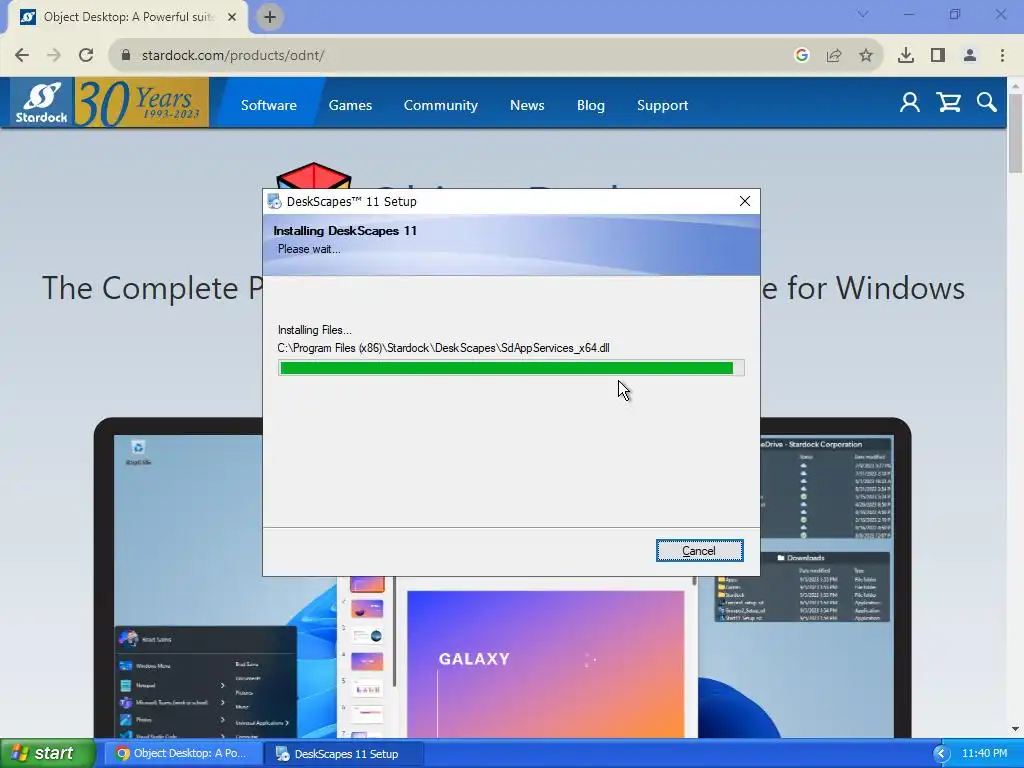The image size is (1024, 768).
Task: Open a new browser tab
Action: [270, 17]
